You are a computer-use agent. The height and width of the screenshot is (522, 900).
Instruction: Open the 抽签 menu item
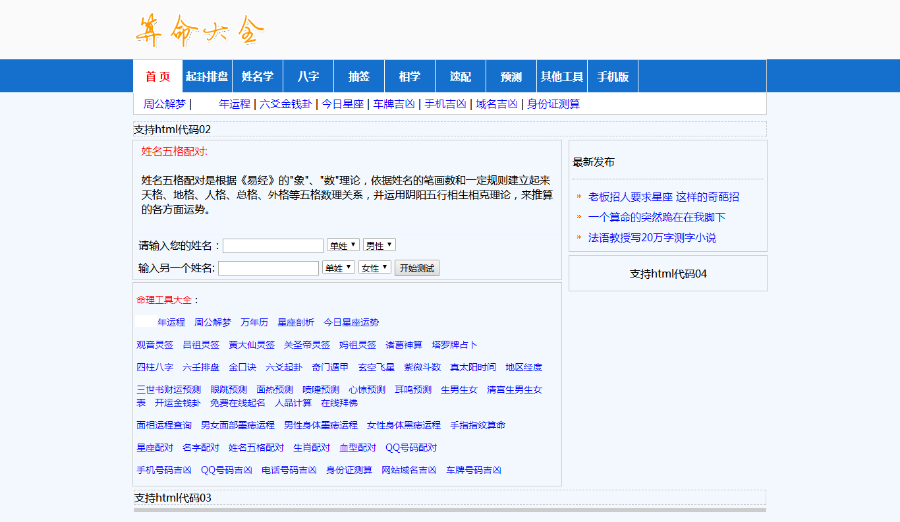[358, 77]
